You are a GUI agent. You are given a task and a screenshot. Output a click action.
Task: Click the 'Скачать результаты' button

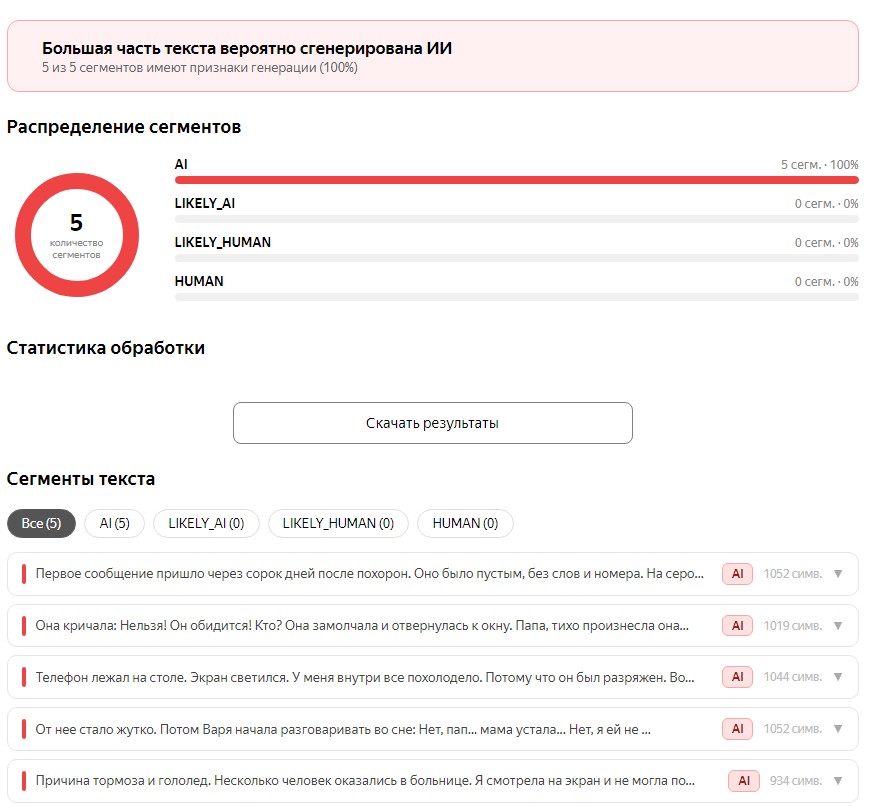pos(433,423)
